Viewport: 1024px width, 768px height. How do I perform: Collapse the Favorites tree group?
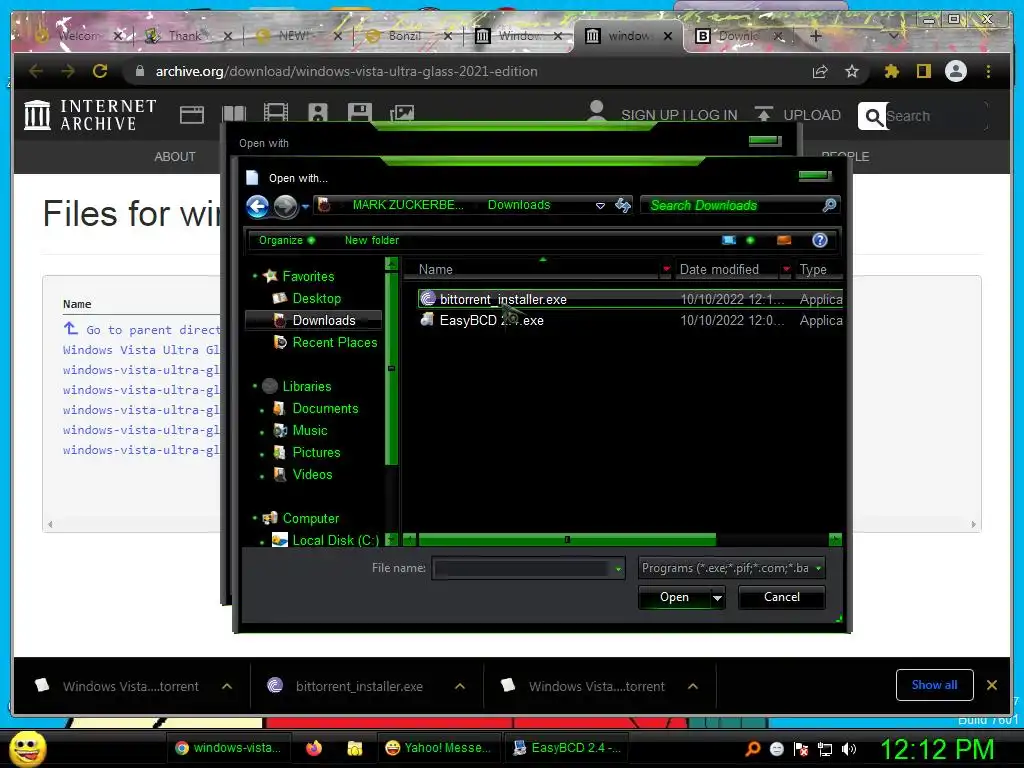click(x=255, y=276)
